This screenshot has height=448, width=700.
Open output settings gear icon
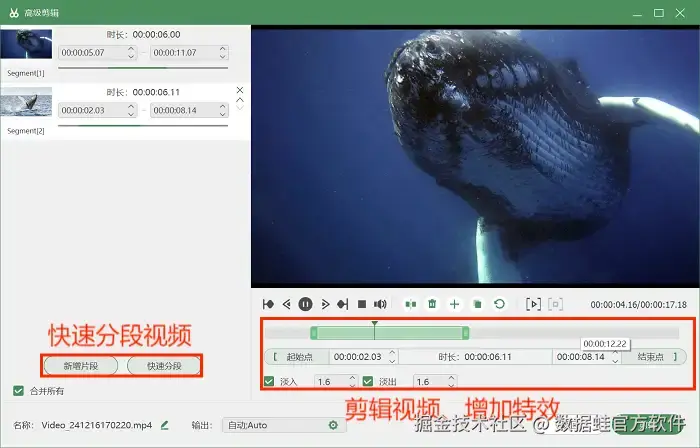click(x=333, y=425)
